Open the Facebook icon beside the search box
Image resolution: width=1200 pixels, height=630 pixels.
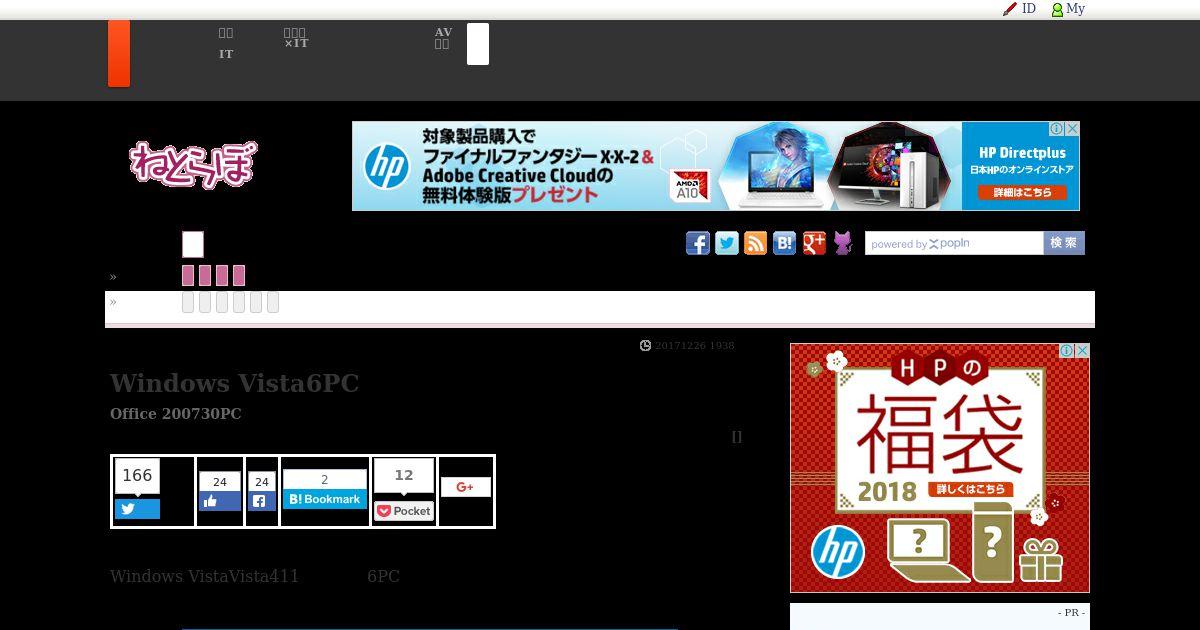point(698,243)
